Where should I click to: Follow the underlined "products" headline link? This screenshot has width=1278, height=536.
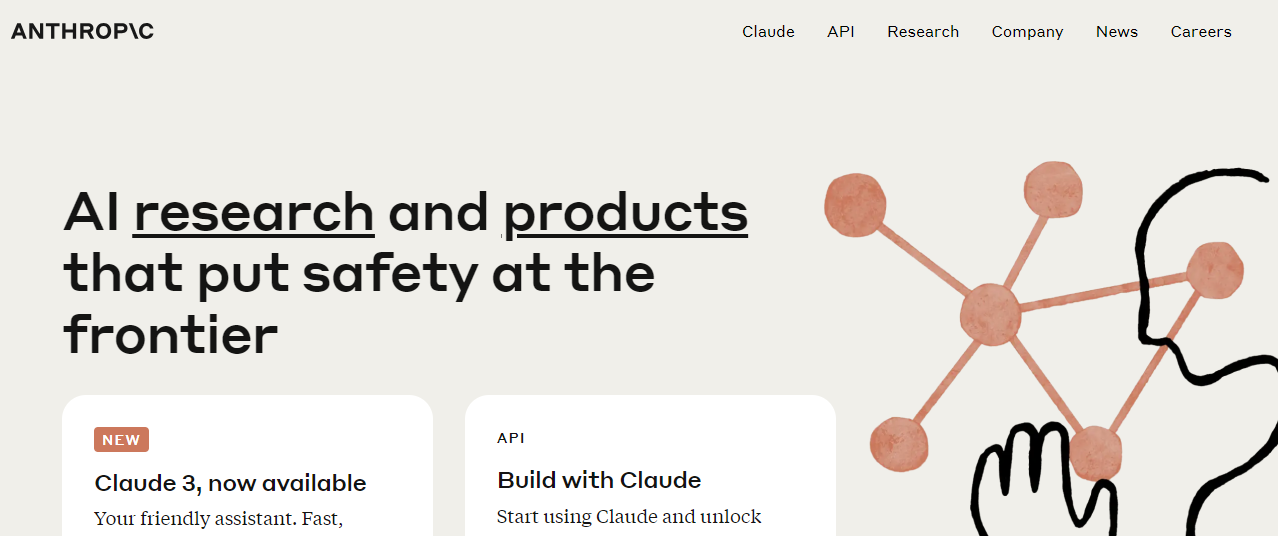coord(626,213)
